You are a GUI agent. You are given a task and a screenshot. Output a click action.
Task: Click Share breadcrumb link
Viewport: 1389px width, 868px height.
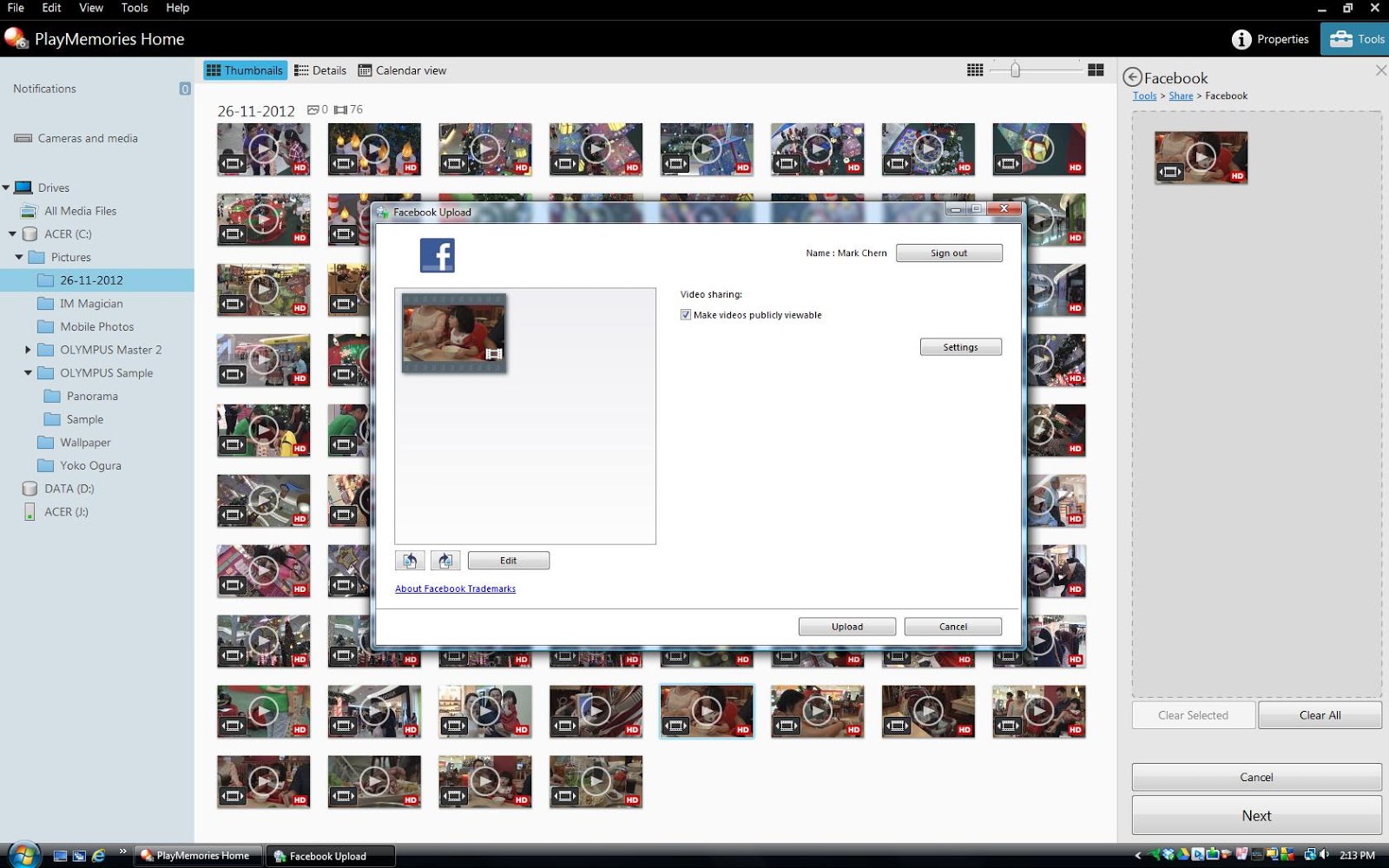[1181, 96]
